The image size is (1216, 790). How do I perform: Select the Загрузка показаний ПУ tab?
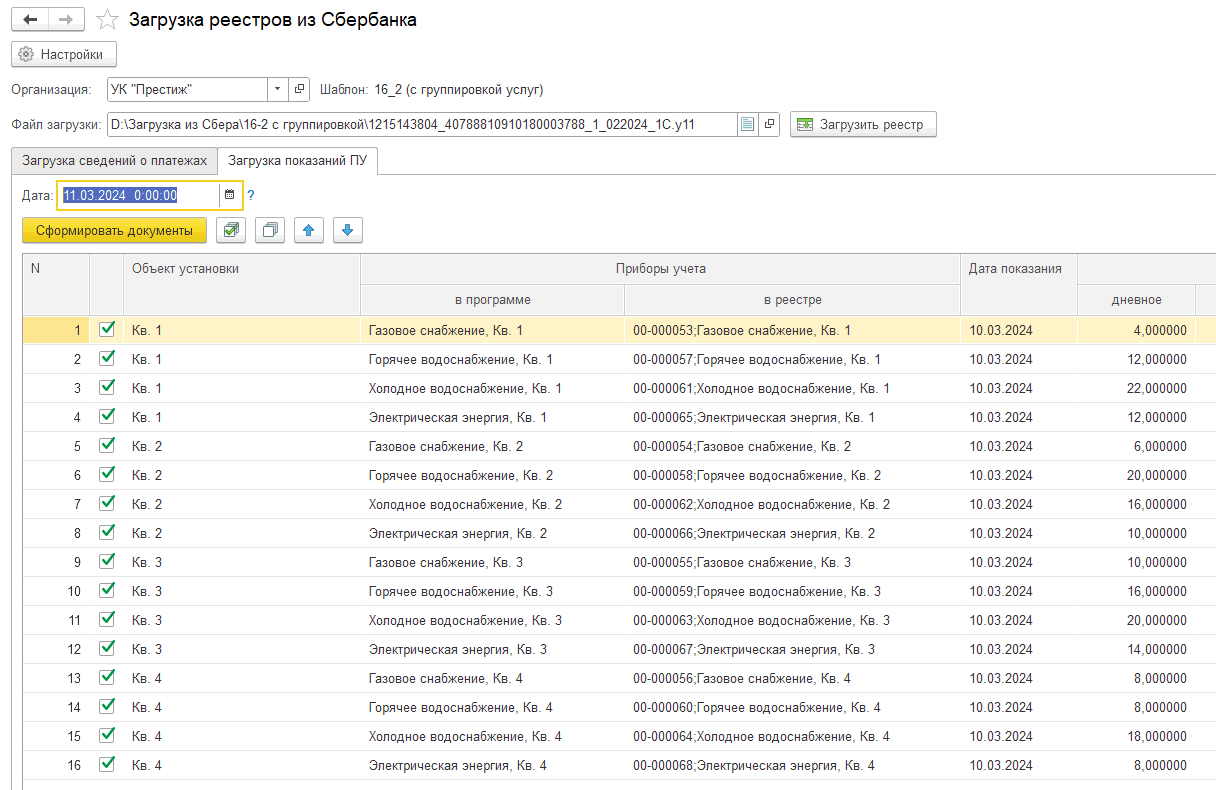(x=297, y=160)
